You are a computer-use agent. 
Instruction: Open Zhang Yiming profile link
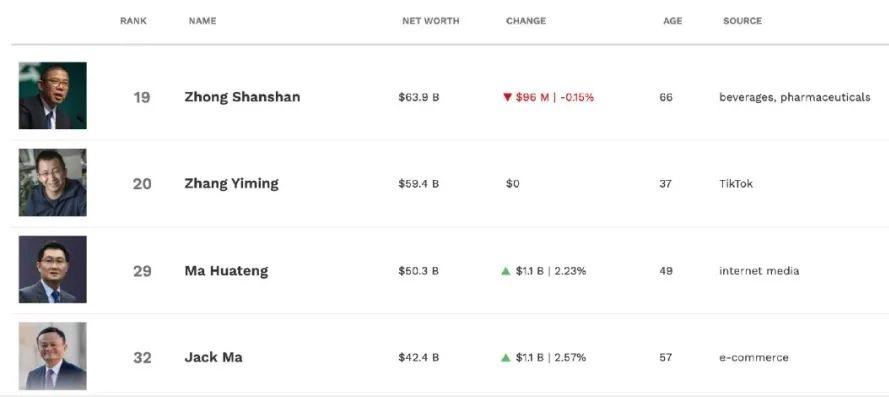pyautogui.click(x=231, y=184)
